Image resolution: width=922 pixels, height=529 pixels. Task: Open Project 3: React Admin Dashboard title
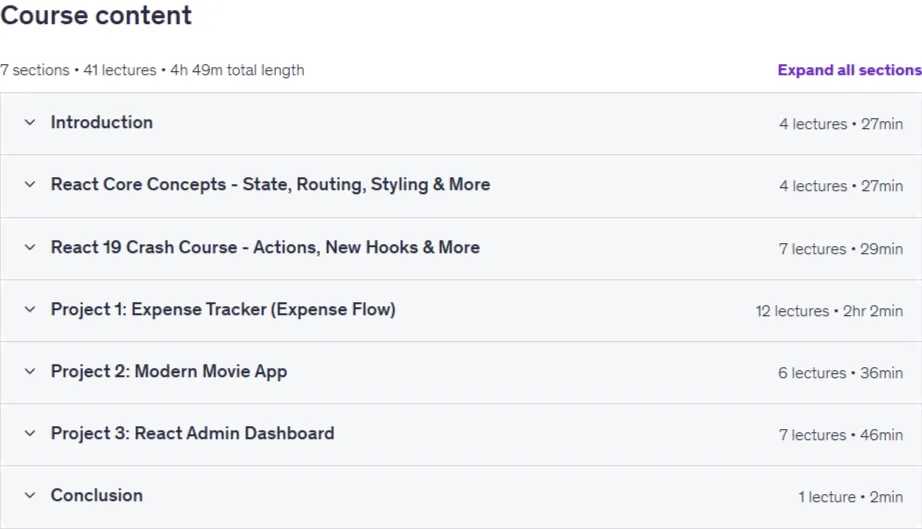coord(192,433)
